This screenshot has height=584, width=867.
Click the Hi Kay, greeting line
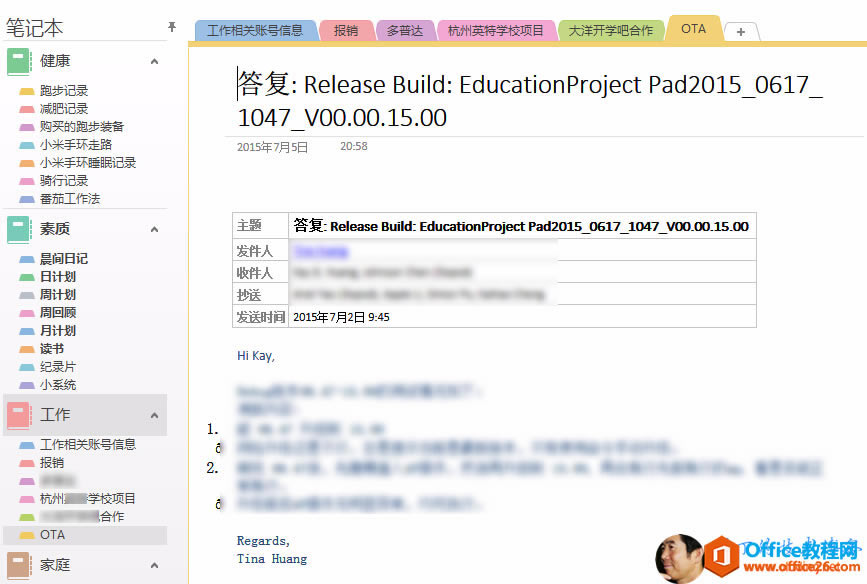(x=255, y=356)
